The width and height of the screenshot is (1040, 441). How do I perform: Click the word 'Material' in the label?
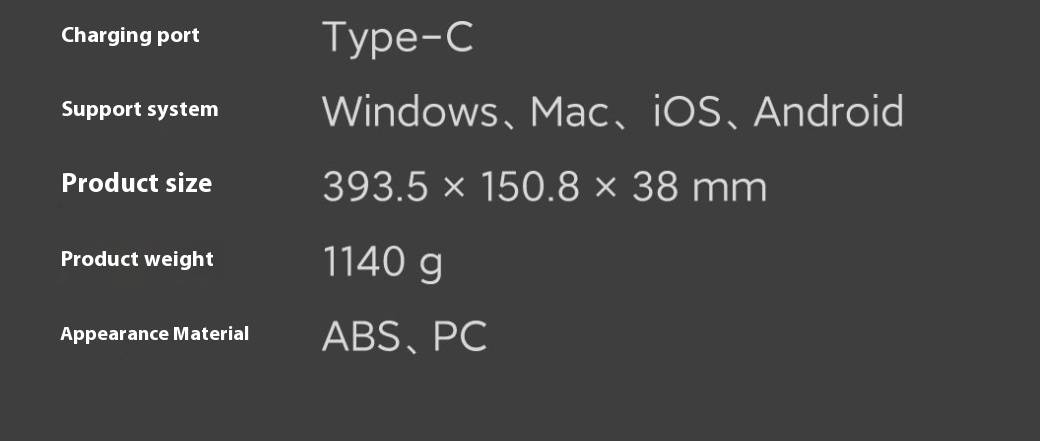point(211,333)
